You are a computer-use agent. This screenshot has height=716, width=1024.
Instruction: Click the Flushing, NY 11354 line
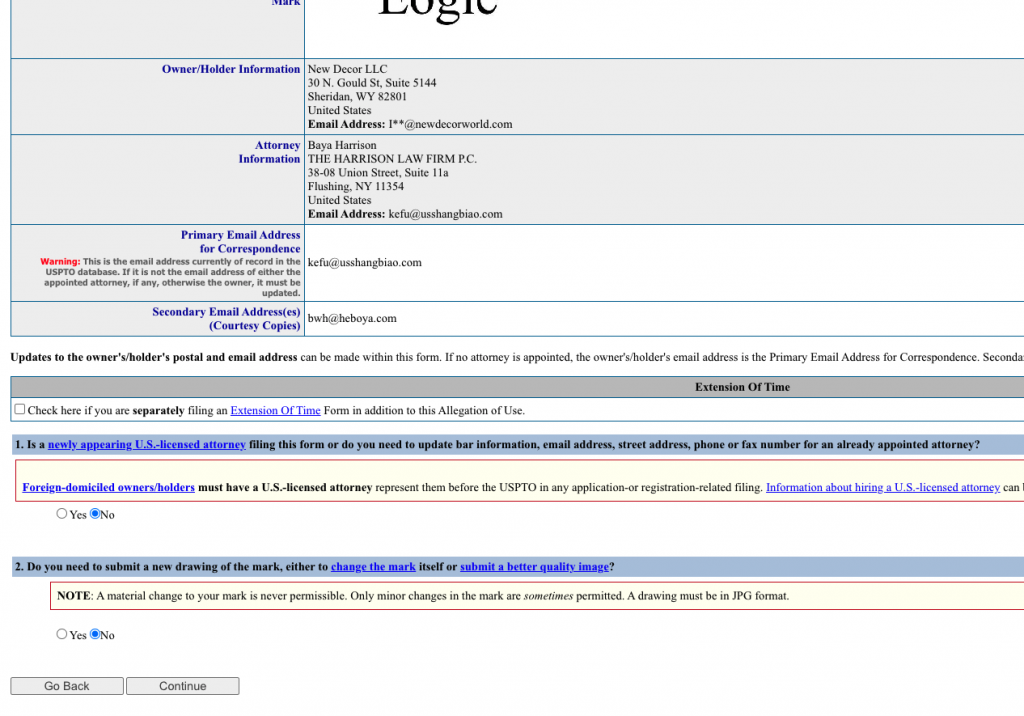[x=356, y=186]
